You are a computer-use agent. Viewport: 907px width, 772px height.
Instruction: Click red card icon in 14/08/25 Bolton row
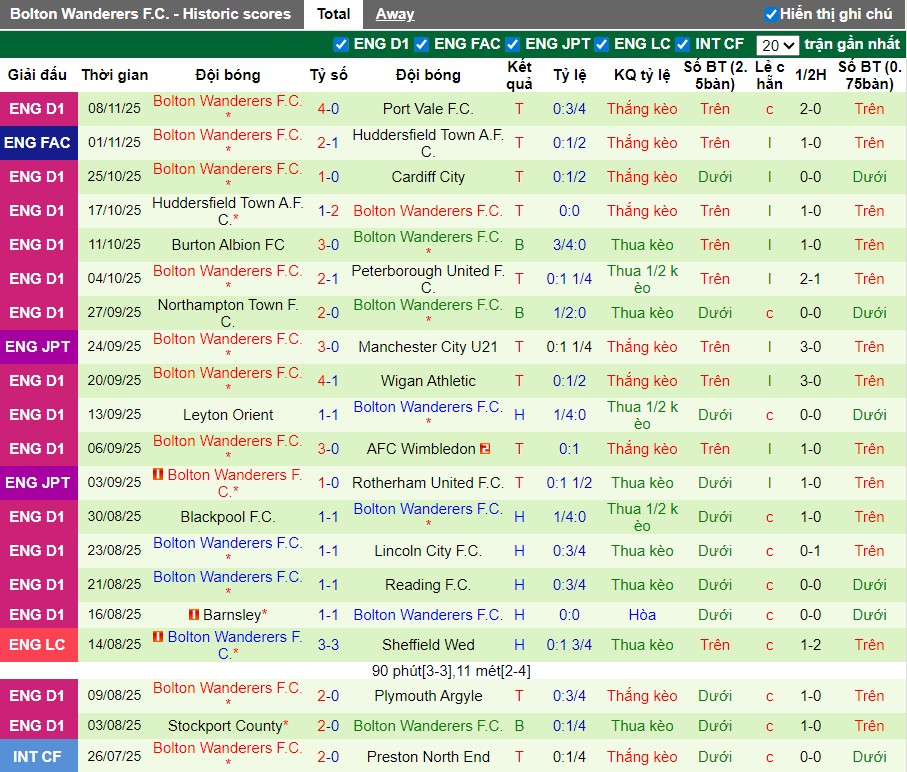(158, 637)
